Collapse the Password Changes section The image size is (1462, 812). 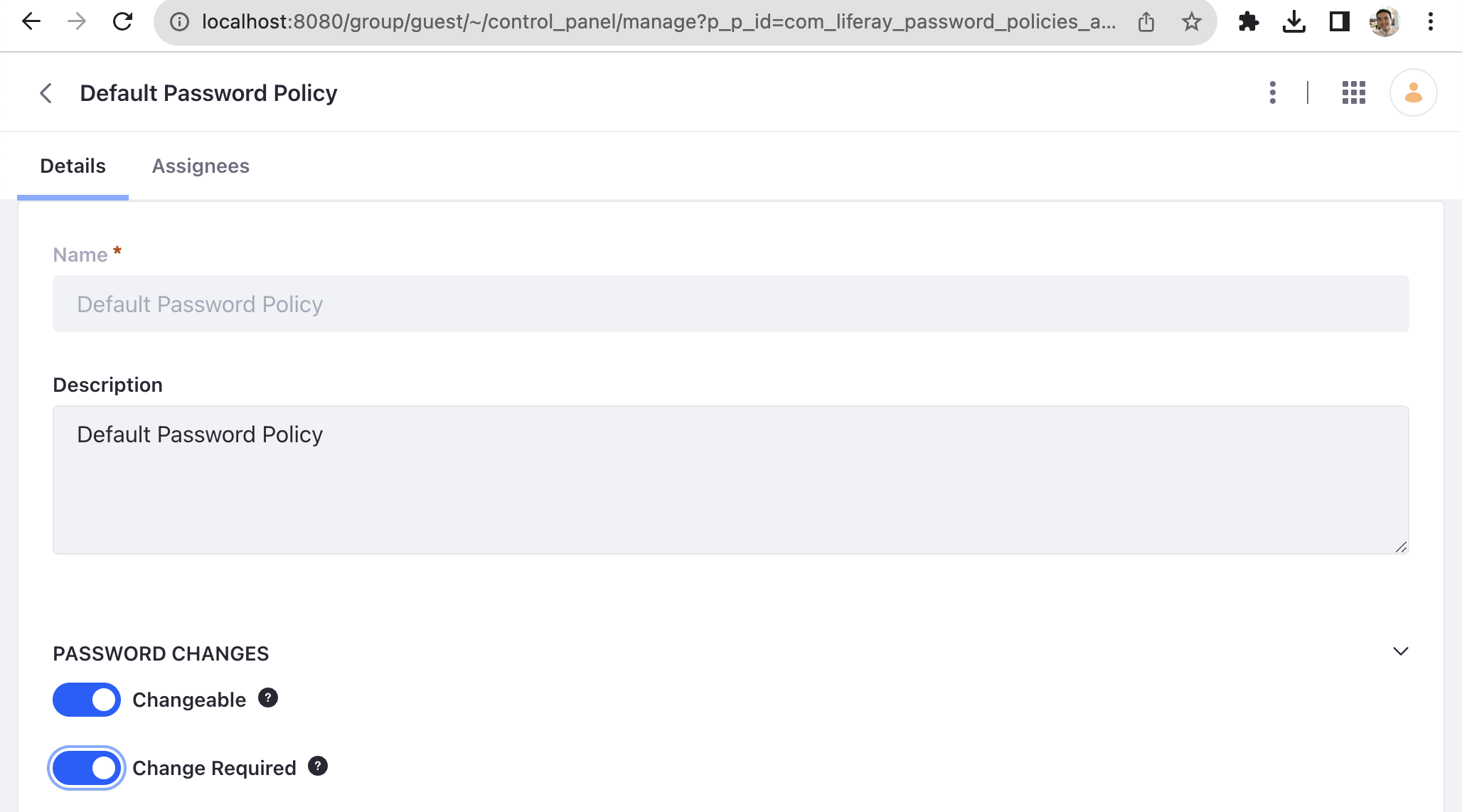pyautogui.click(x=1400, y=651)
